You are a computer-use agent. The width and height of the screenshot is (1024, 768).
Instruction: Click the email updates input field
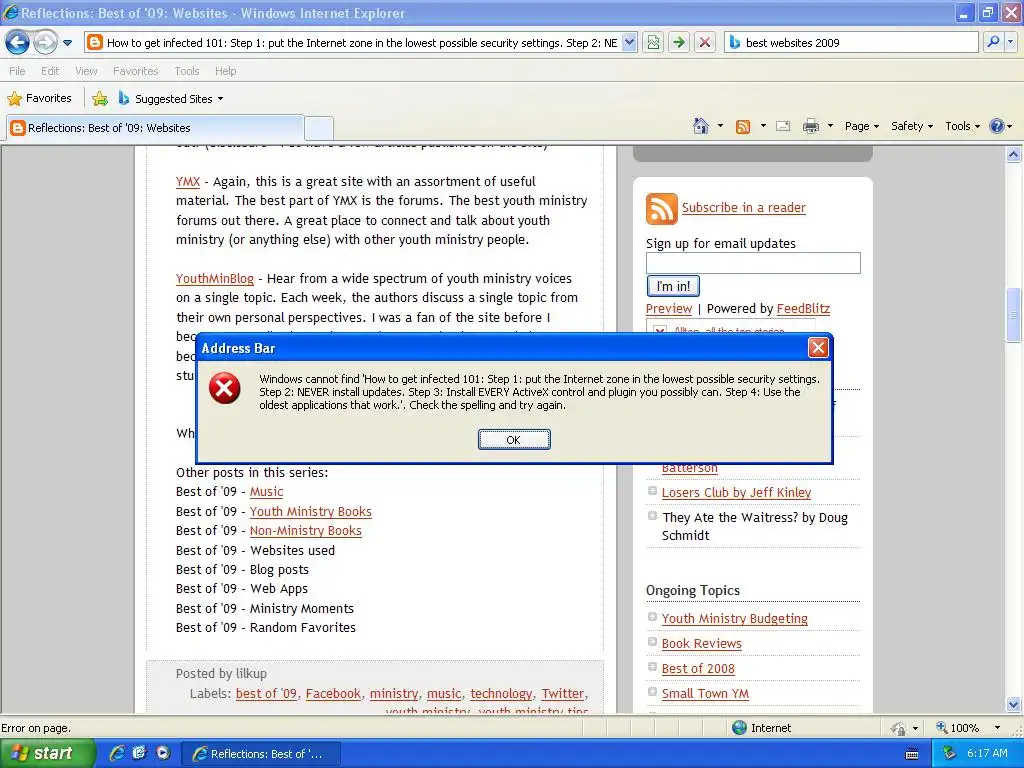753,263
